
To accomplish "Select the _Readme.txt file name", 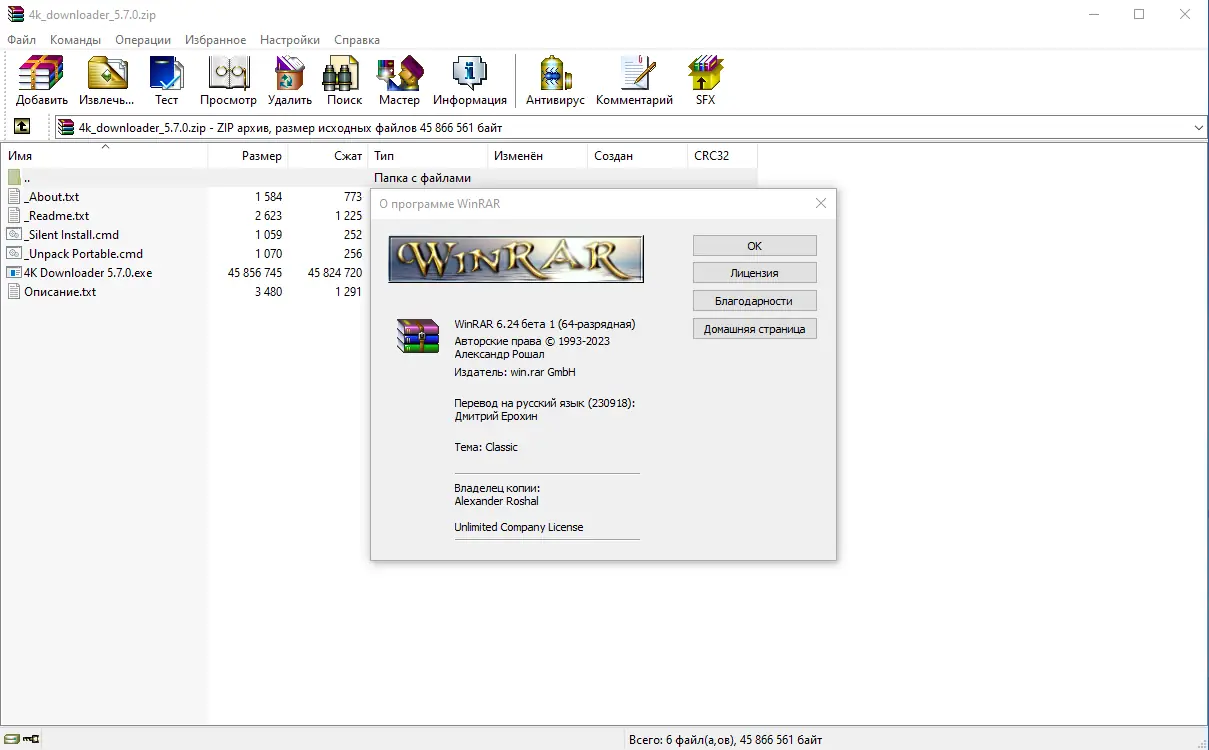I will (57, 216).
